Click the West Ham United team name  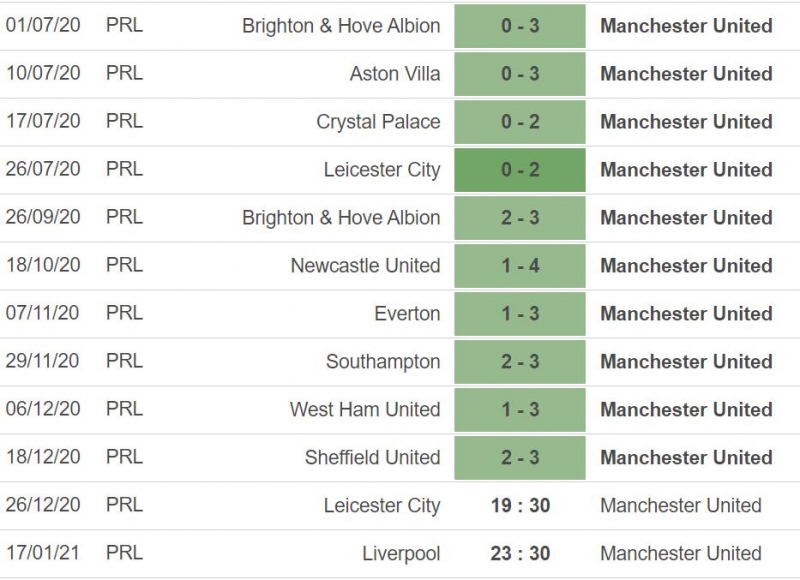(365, 410)
